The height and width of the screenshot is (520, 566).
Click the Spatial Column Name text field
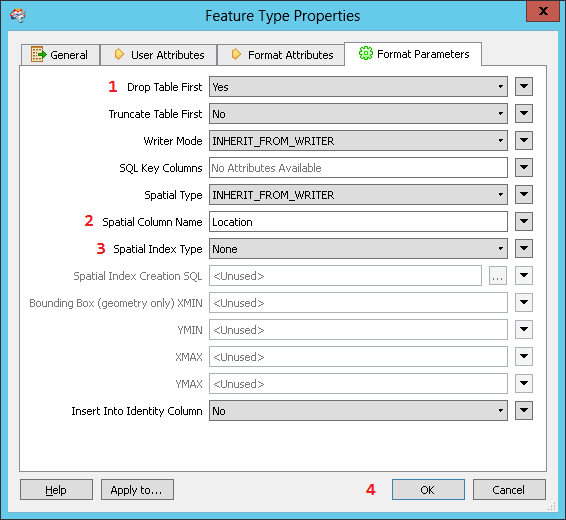coord(358,222)
